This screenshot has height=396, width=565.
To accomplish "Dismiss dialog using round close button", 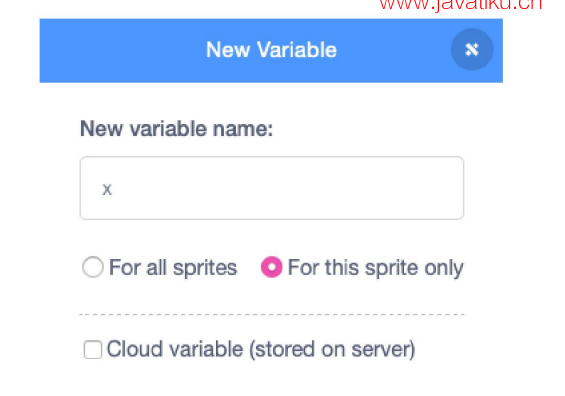I will pyautogui.click(x=472, y=49).
